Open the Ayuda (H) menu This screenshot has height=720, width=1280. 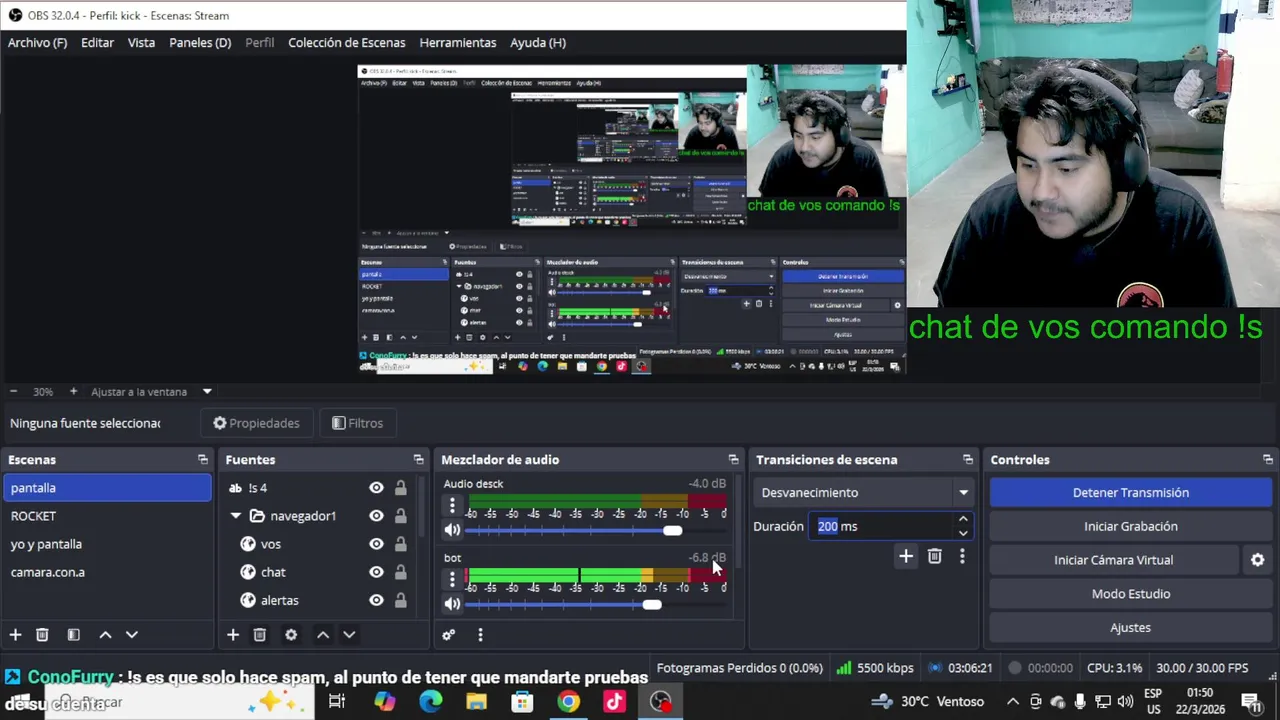pos(538,43)
